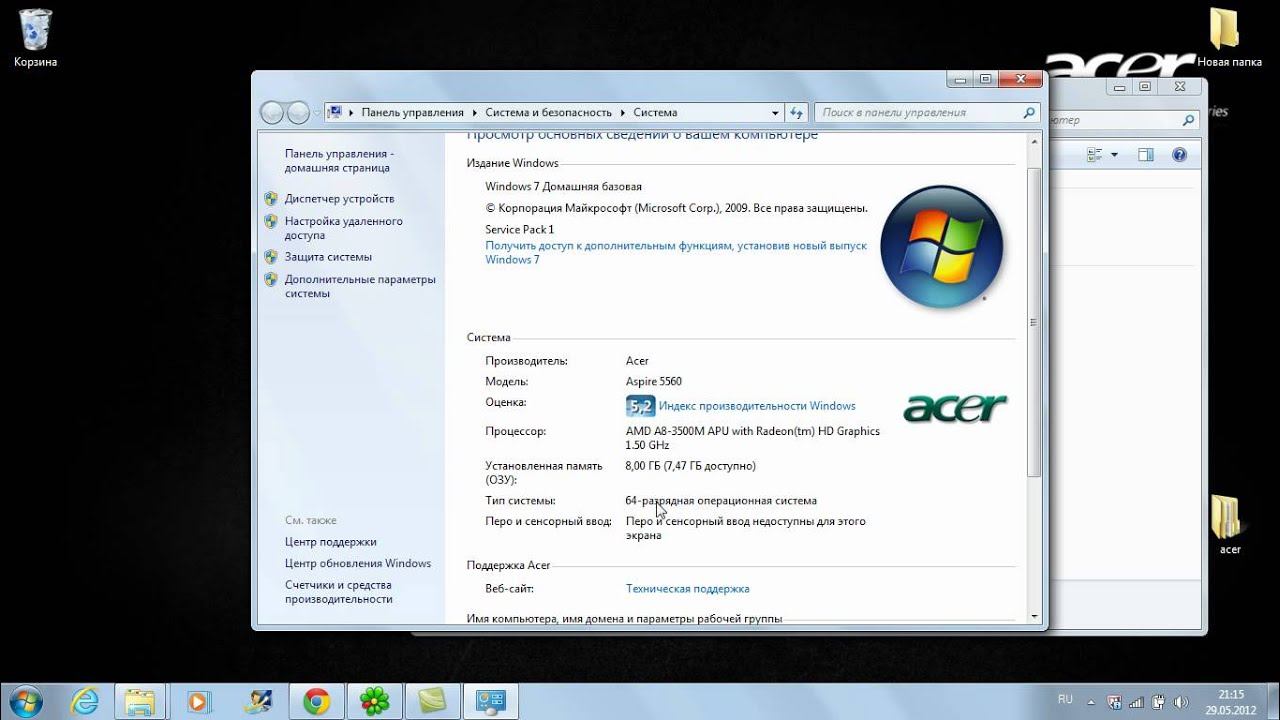
Task: Open the Техническая поддержка website link
Action: click(x=687, y=589)
